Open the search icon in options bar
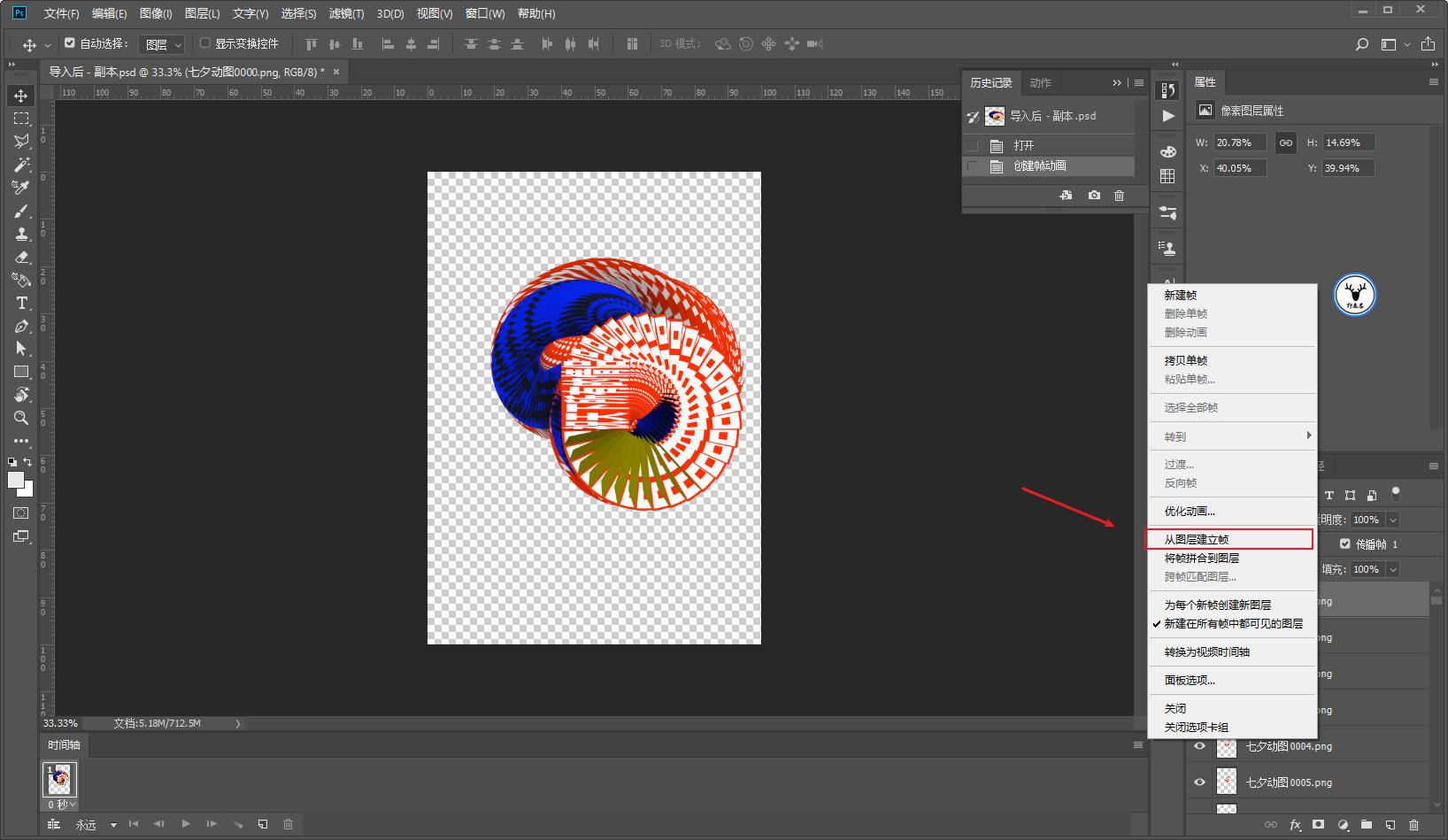The height and width of the screenshot is (840, 1448). (1362, 44)
